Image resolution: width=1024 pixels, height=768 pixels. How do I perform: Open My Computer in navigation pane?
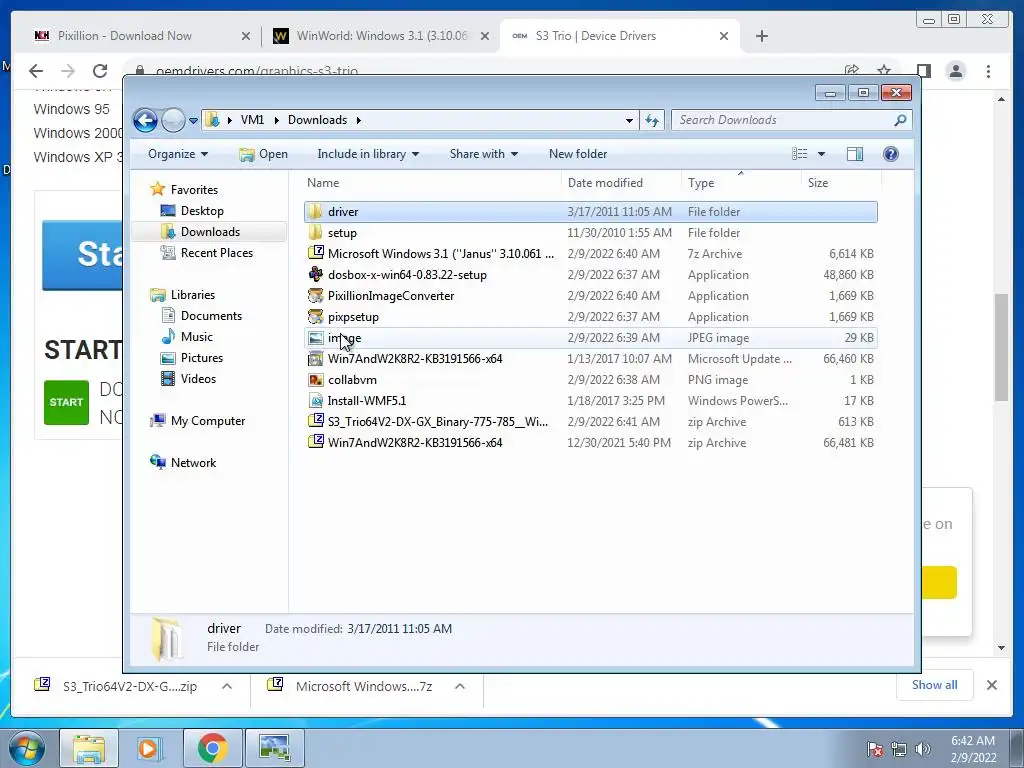point(208,421)
